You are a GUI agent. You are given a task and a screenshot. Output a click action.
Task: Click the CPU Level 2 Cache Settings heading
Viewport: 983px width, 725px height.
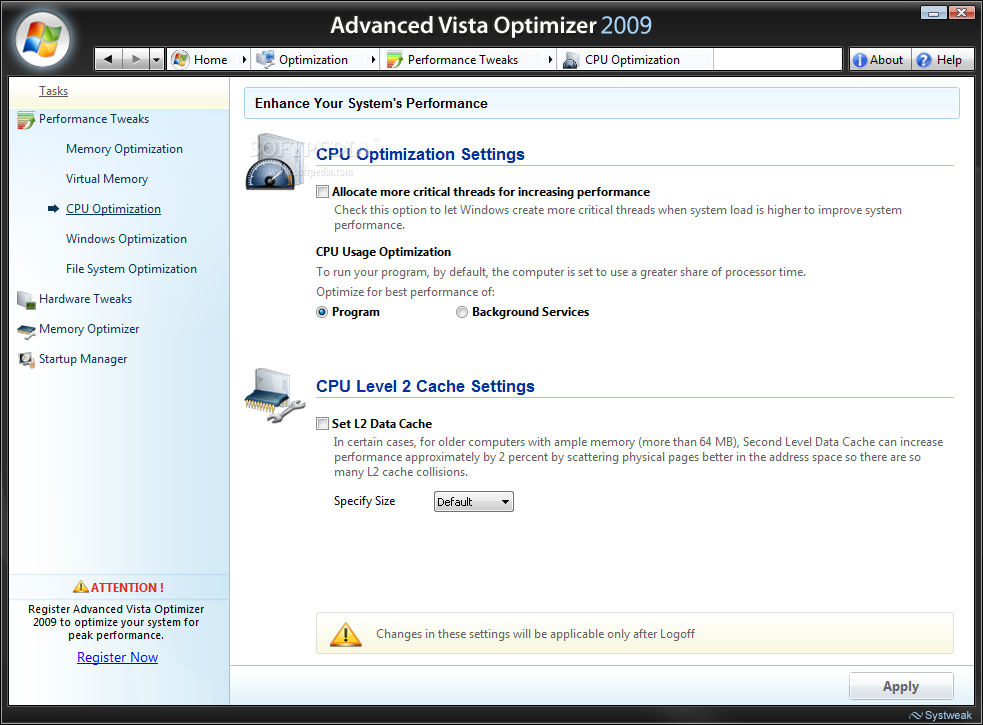click(425, 386)
